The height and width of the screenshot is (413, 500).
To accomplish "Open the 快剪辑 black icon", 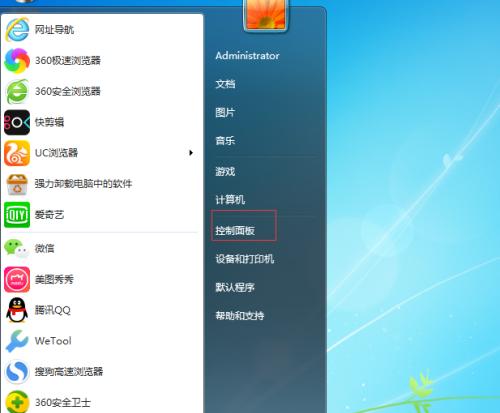I will [x=17, y=122].
